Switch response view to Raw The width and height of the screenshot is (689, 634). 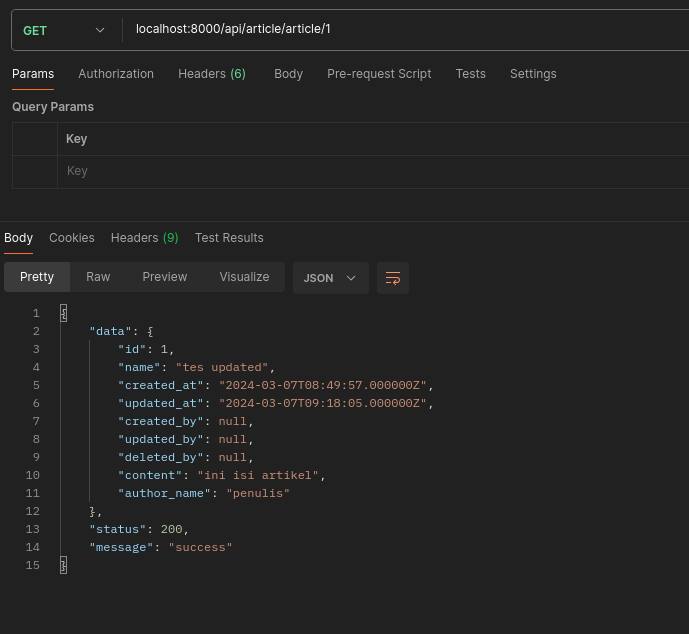(x=98, y=277)
